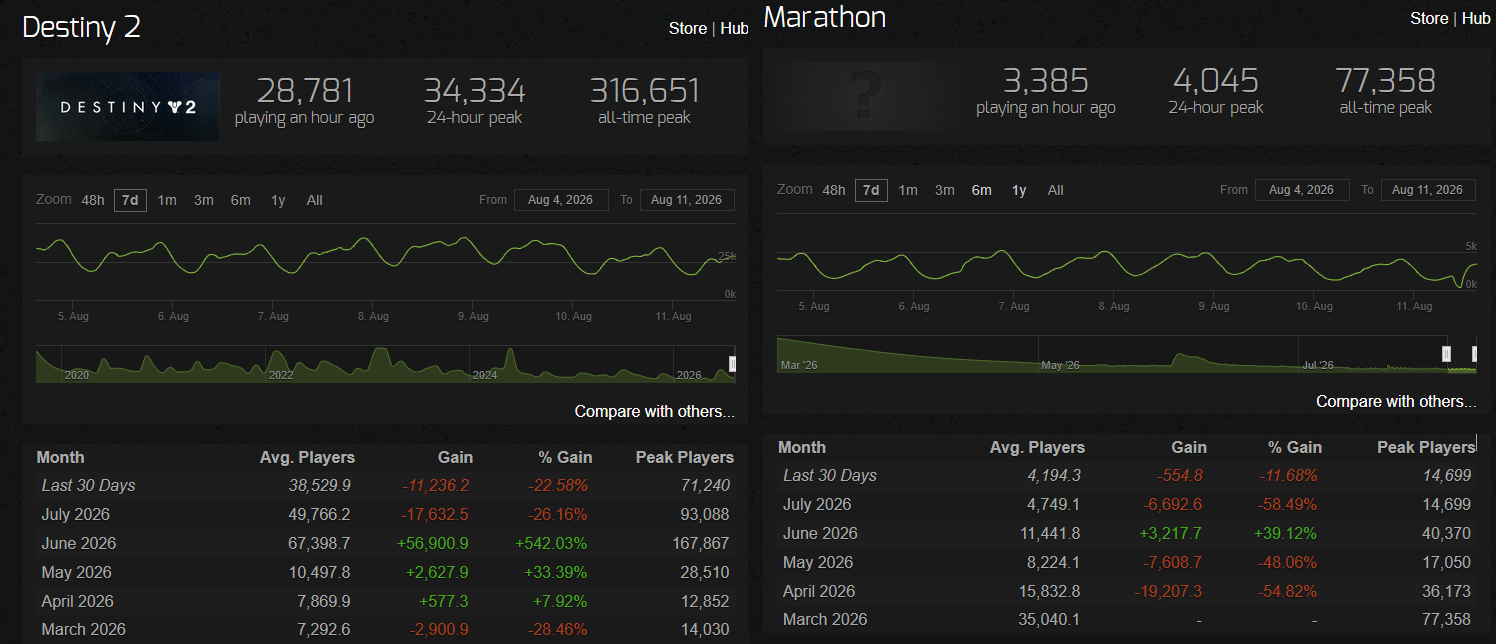Click +542.03% gain value in Destiny 2 table

551,543
